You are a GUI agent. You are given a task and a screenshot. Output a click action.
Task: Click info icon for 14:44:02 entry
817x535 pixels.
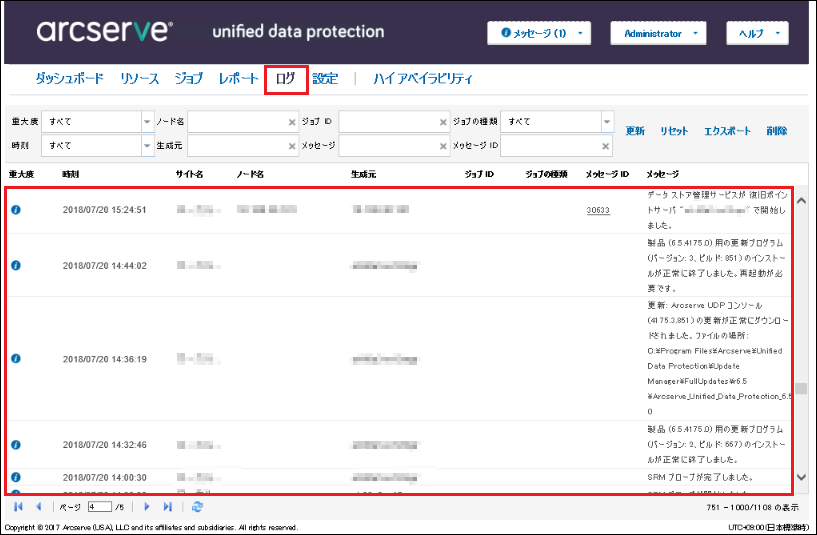click(x=16, y=265)
